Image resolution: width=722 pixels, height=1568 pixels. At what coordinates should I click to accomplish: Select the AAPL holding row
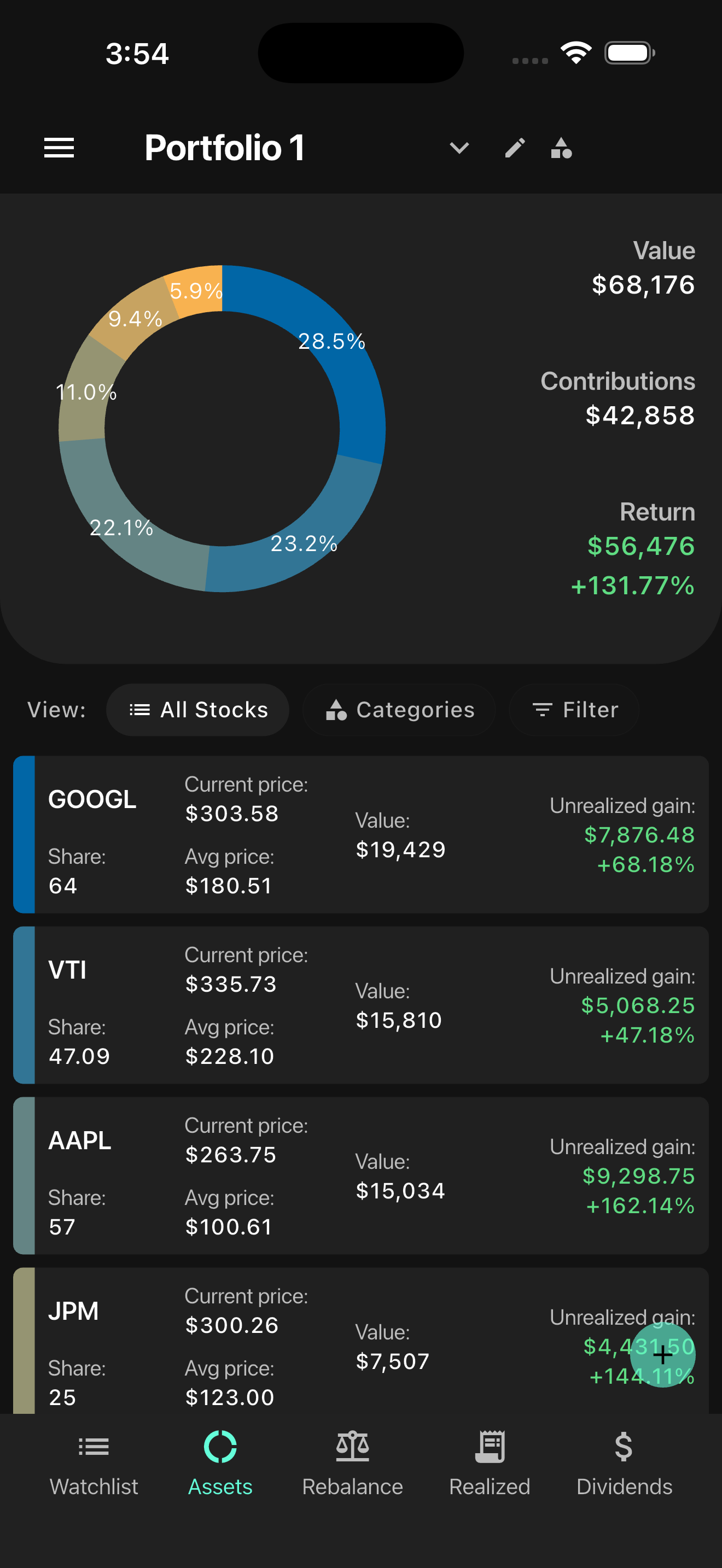361,1175
